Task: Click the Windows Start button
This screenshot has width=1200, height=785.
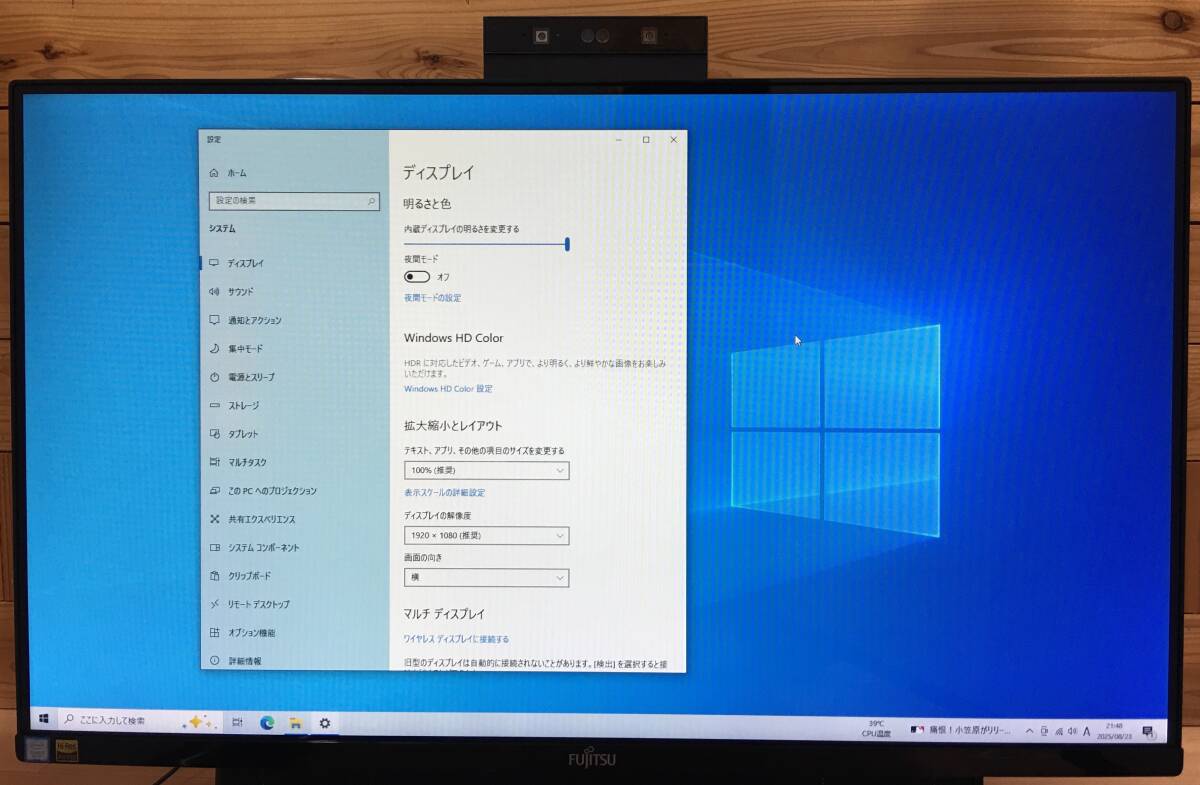Action: [x=44, y=720]
